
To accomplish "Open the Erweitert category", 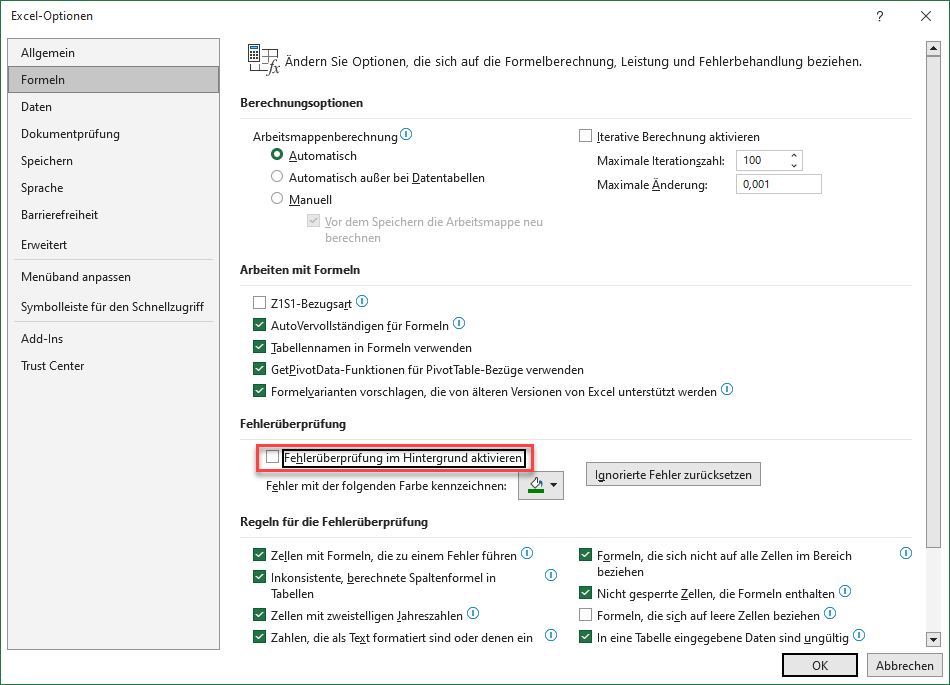I will (44, 245).
